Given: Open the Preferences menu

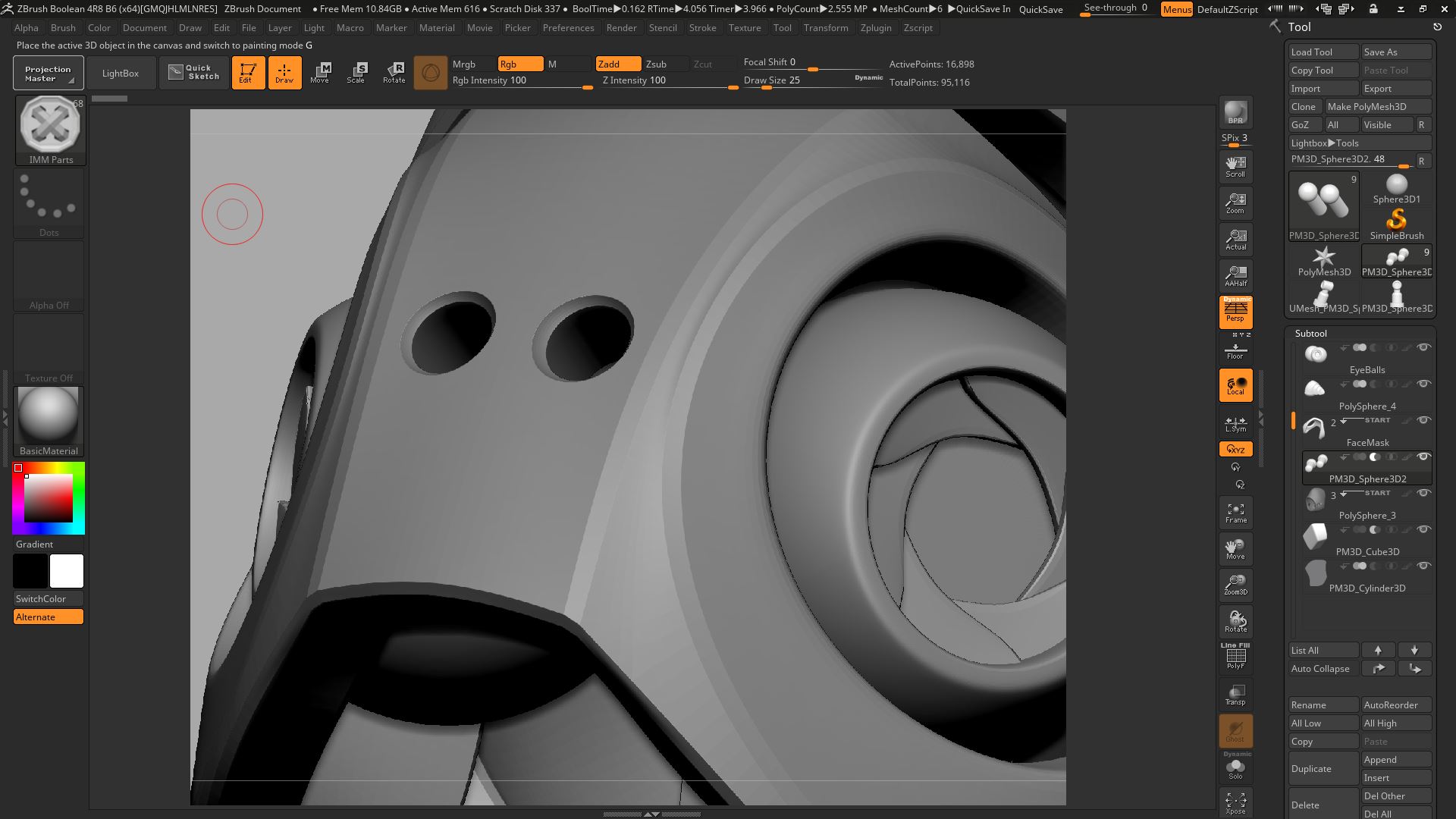Looking at the screenshot, I should coord(568,27).
